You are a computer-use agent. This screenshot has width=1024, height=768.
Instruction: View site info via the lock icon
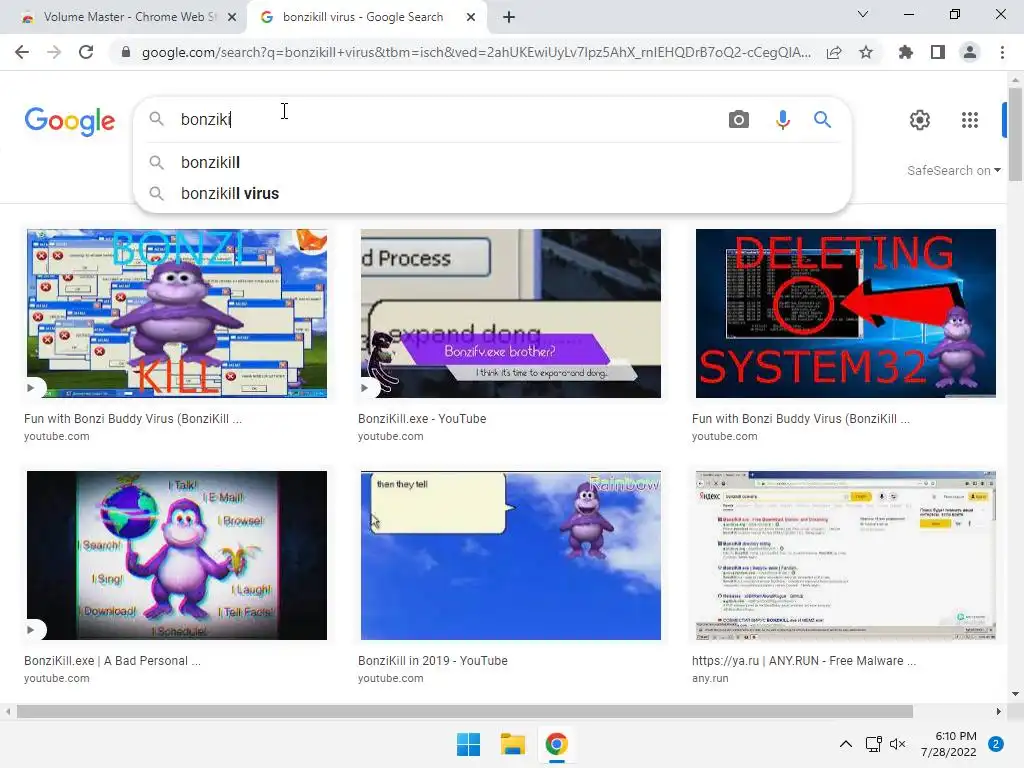click(126, 52)
